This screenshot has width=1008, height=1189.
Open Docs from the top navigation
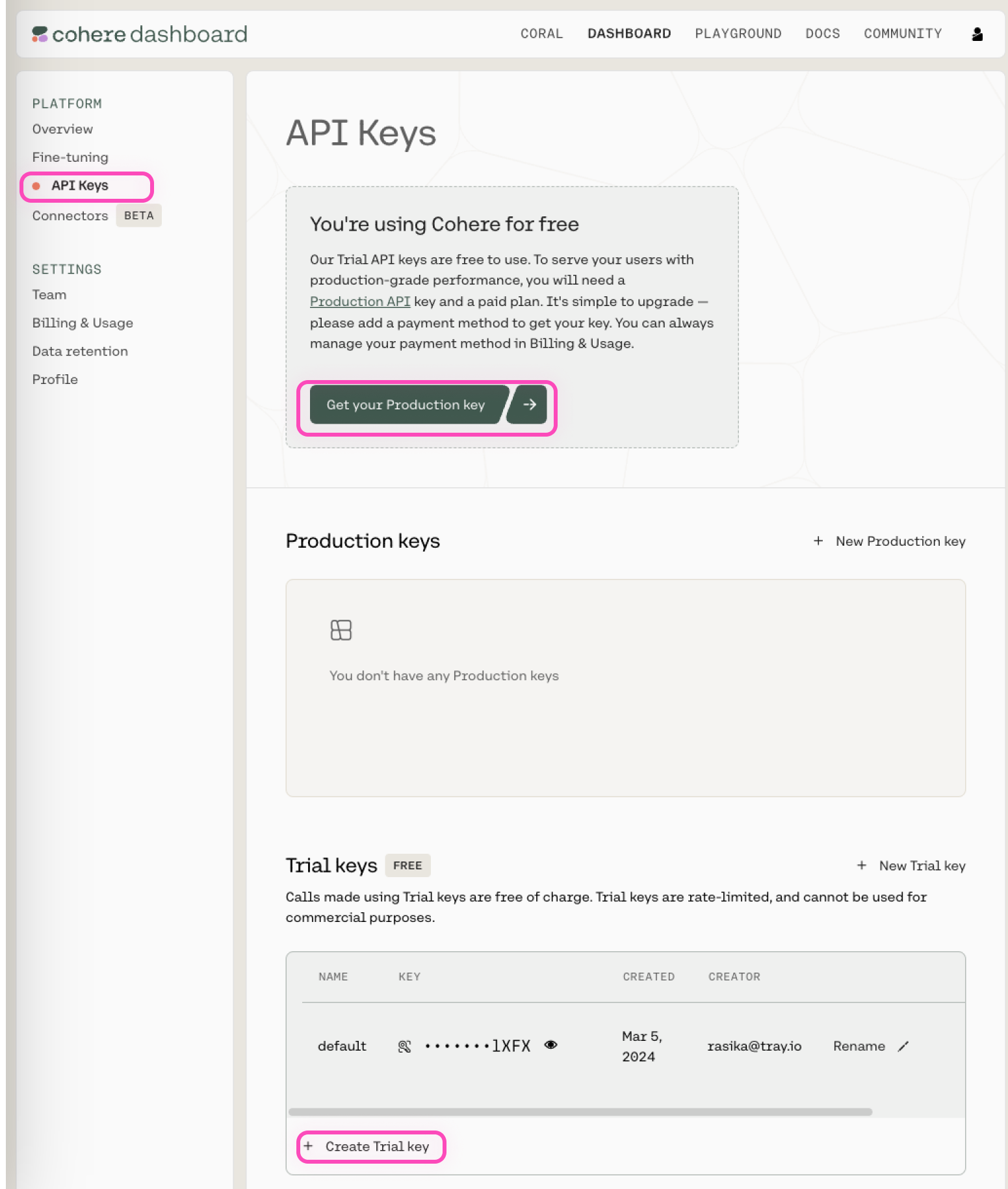(x=822, y=34)
